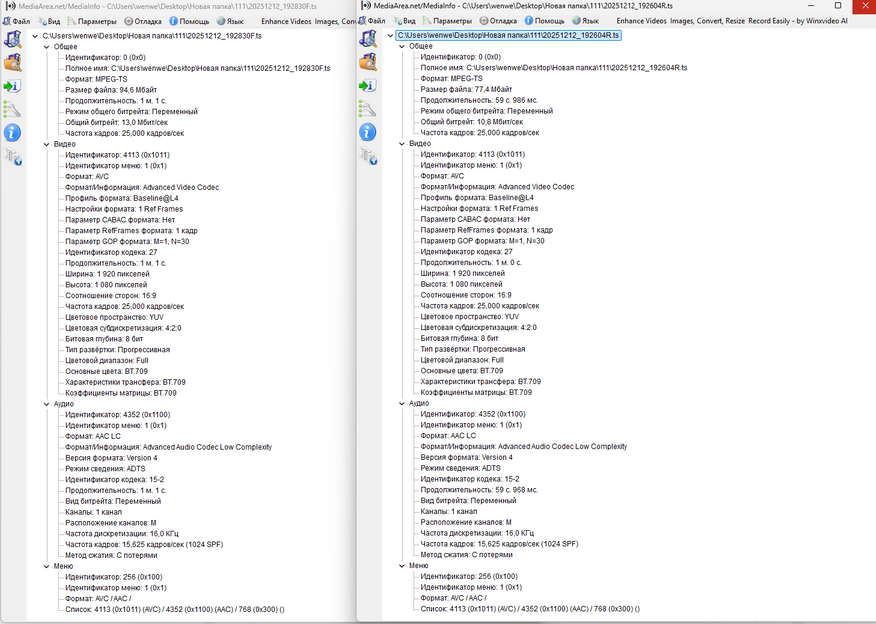876x624 pixels.
Task: Collapse Общее section in left 192830F window
Action: (46, 47)
